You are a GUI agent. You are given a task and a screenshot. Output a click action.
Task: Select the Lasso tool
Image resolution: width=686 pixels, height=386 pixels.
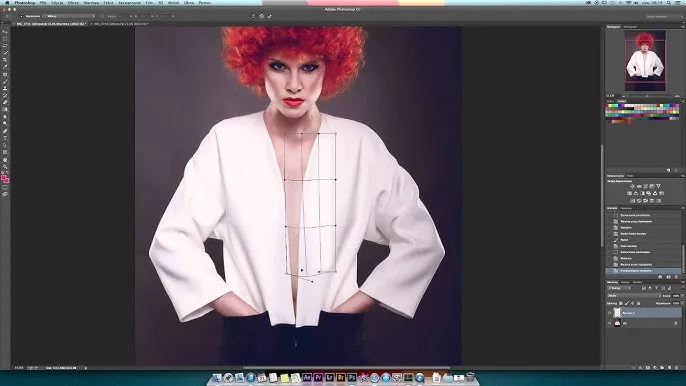[5, 46]
